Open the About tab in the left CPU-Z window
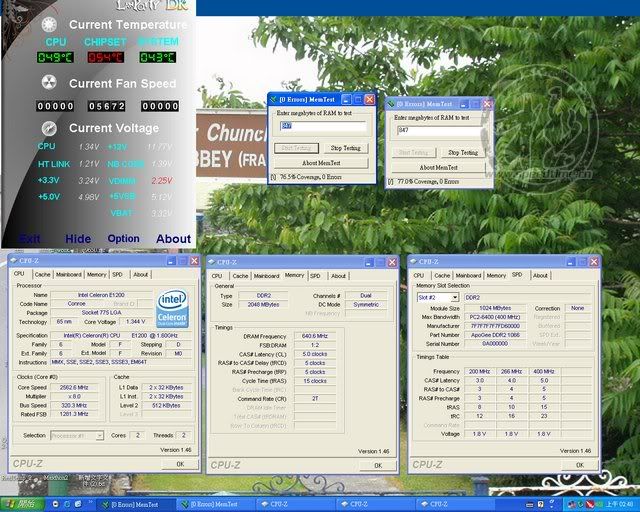The width and height of the screenshot is (640, 512). (x=140, y=274)
